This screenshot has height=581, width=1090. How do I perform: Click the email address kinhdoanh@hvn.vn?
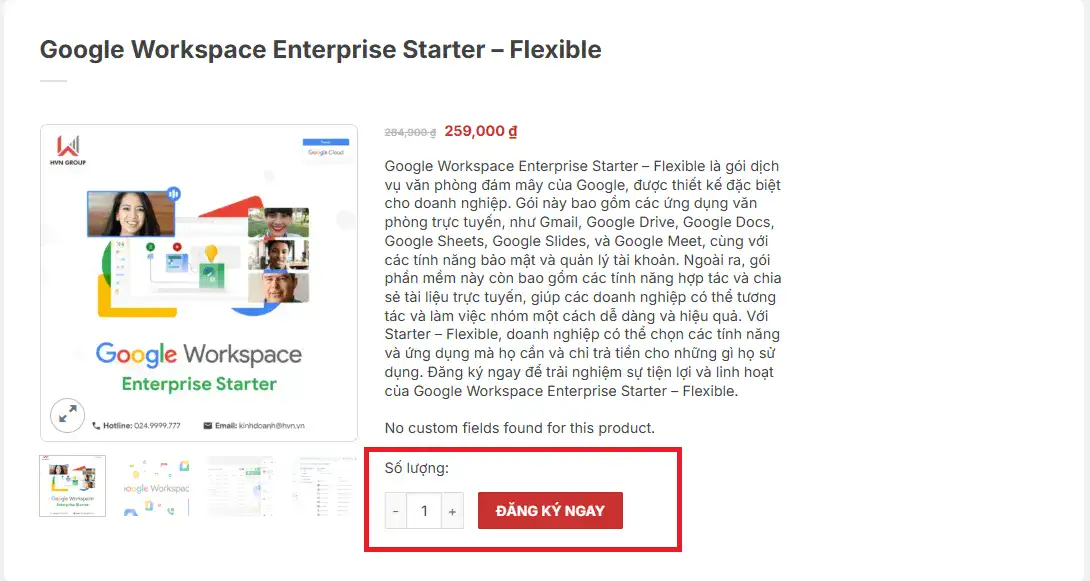coord(271,425)
